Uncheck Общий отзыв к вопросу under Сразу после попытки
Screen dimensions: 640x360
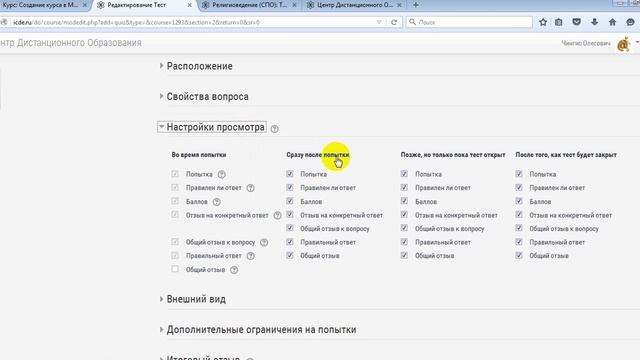pyautogui.click(x=290, y=228)
